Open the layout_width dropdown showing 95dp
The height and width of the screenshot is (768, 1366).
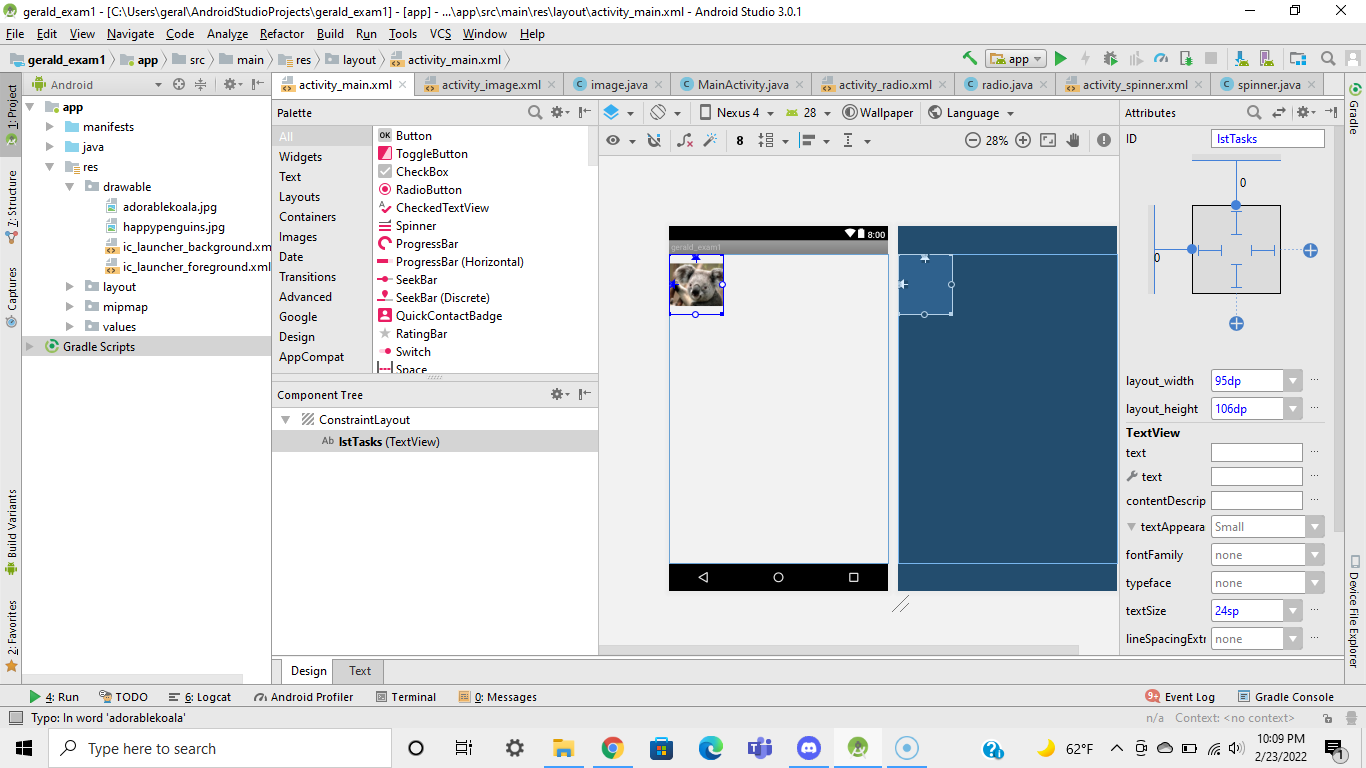coord(1293,380)
